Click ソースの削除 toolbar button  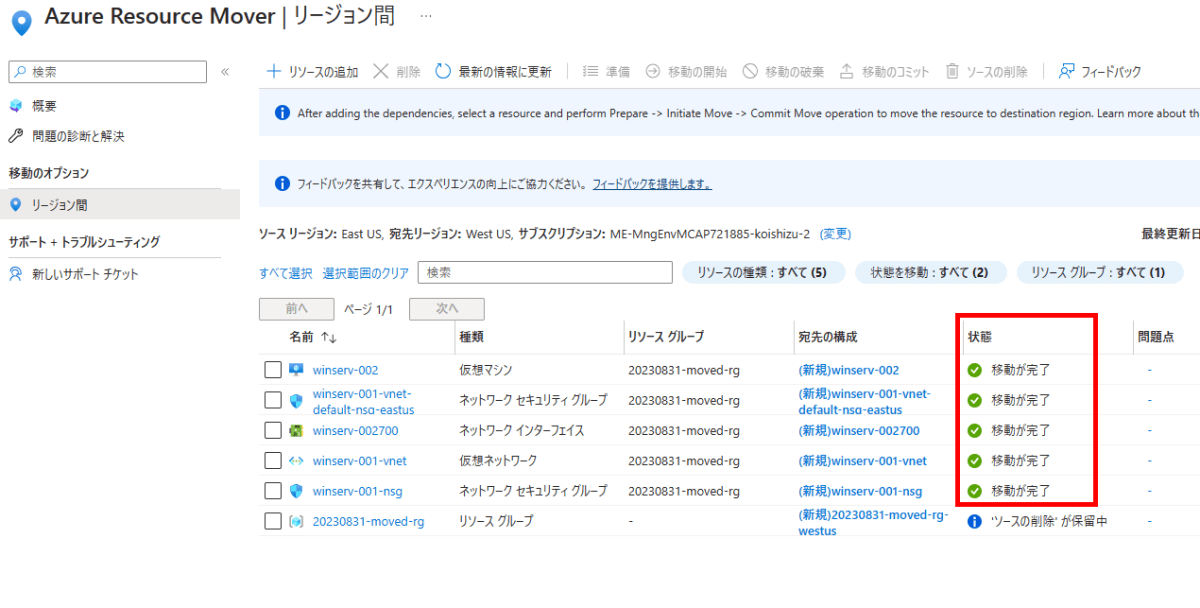pyautogui.click(x=987, y=72)
